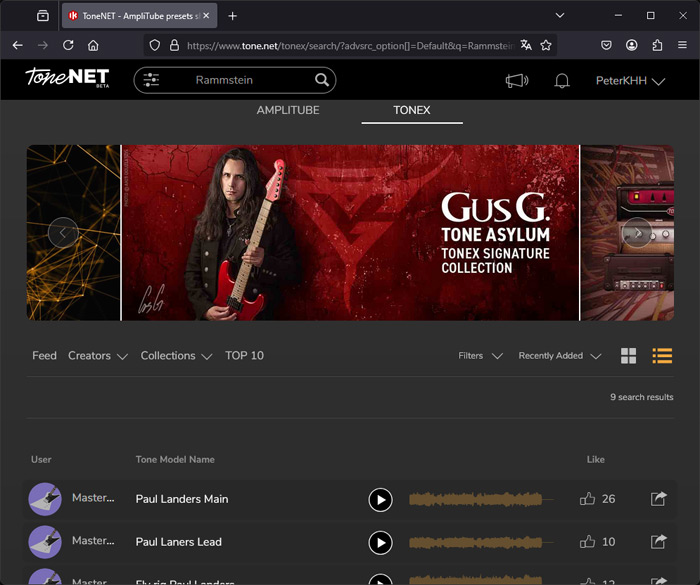This screenshot has height=585, width=700.
Task: Select the TONEX tab
Action: click(412, 110)
